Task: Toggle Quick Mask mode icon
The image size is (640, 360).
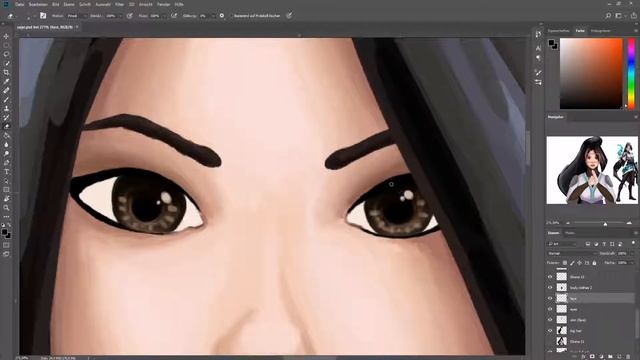Action: pos(6,245)
